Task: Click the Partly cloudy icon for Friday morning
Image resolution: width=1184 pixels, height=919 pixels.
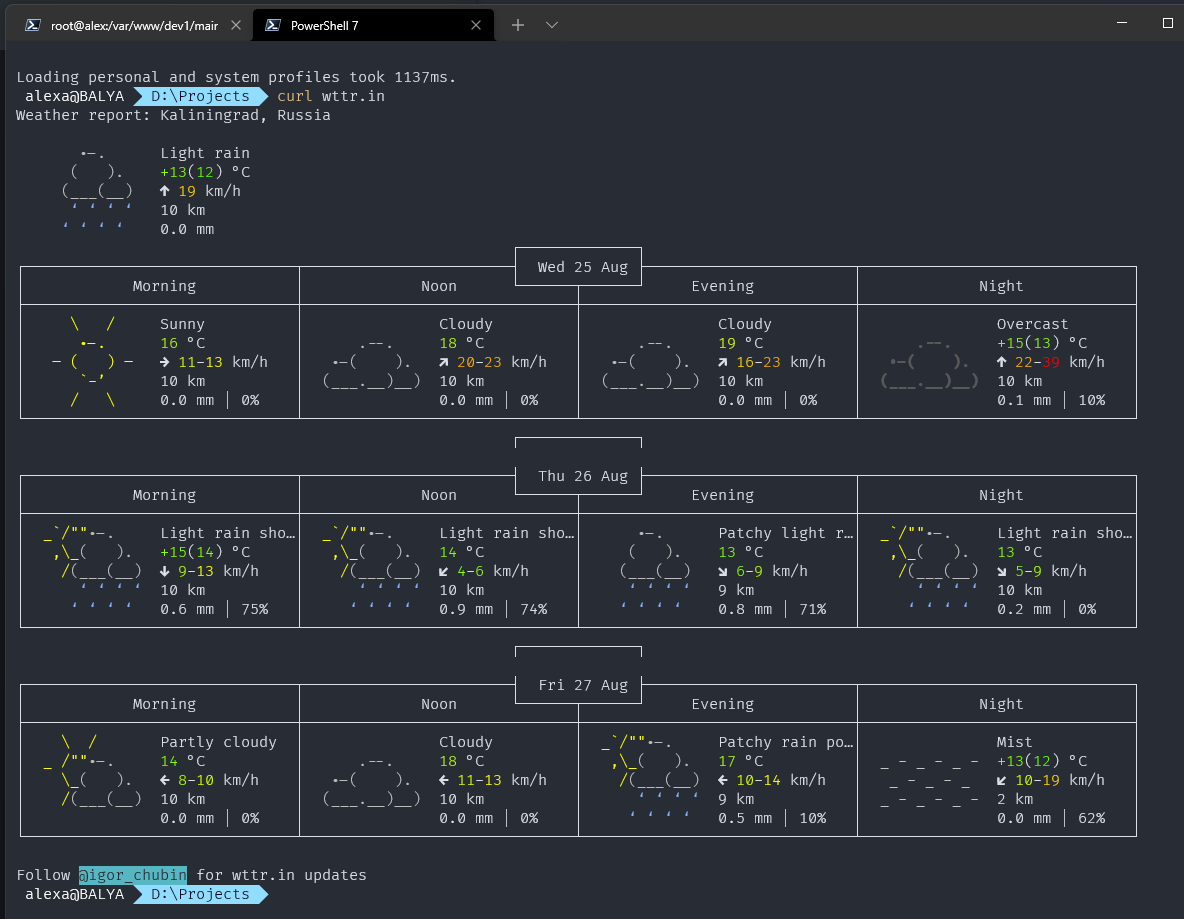Action: 93,770
